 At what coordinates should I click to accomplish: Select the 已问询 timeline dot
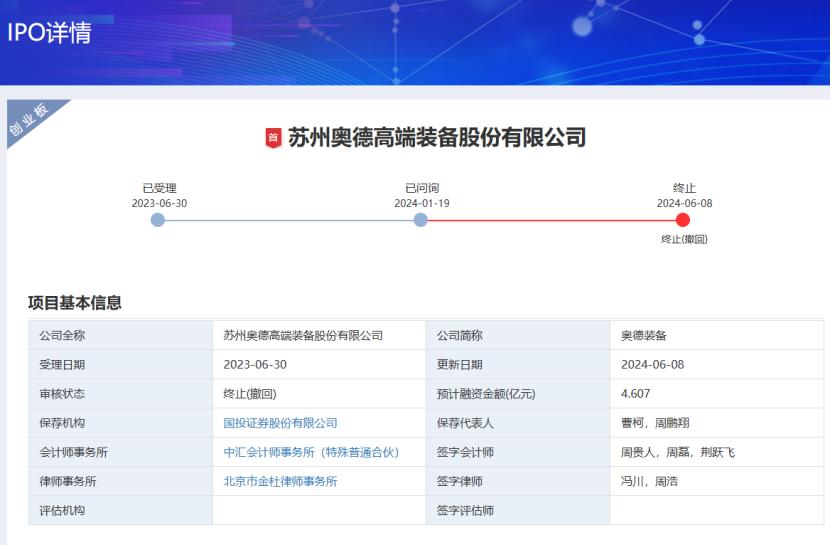(x=421, y=220)
